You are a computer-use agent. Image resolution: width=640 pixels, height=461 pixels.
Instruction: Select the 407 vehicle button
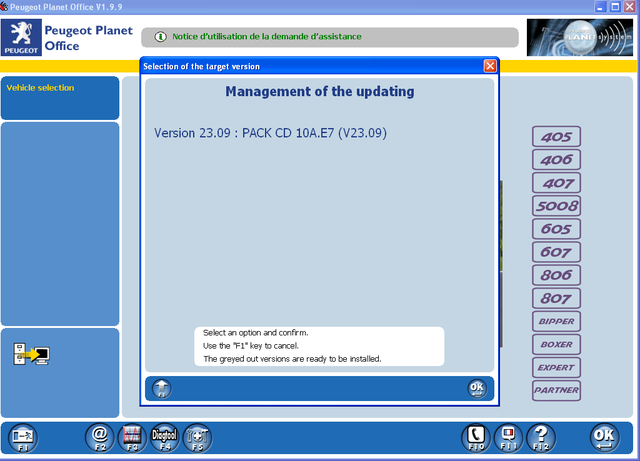(556, 183)
